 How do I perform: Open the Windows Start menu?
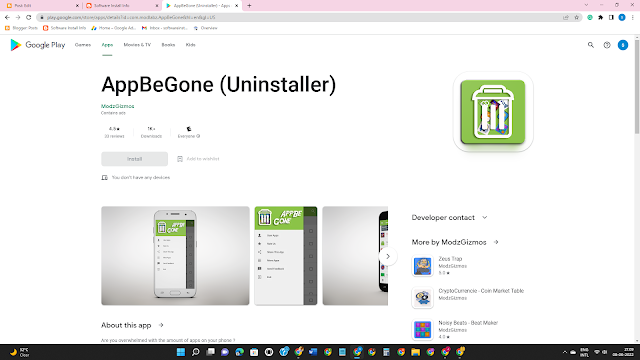181,352
